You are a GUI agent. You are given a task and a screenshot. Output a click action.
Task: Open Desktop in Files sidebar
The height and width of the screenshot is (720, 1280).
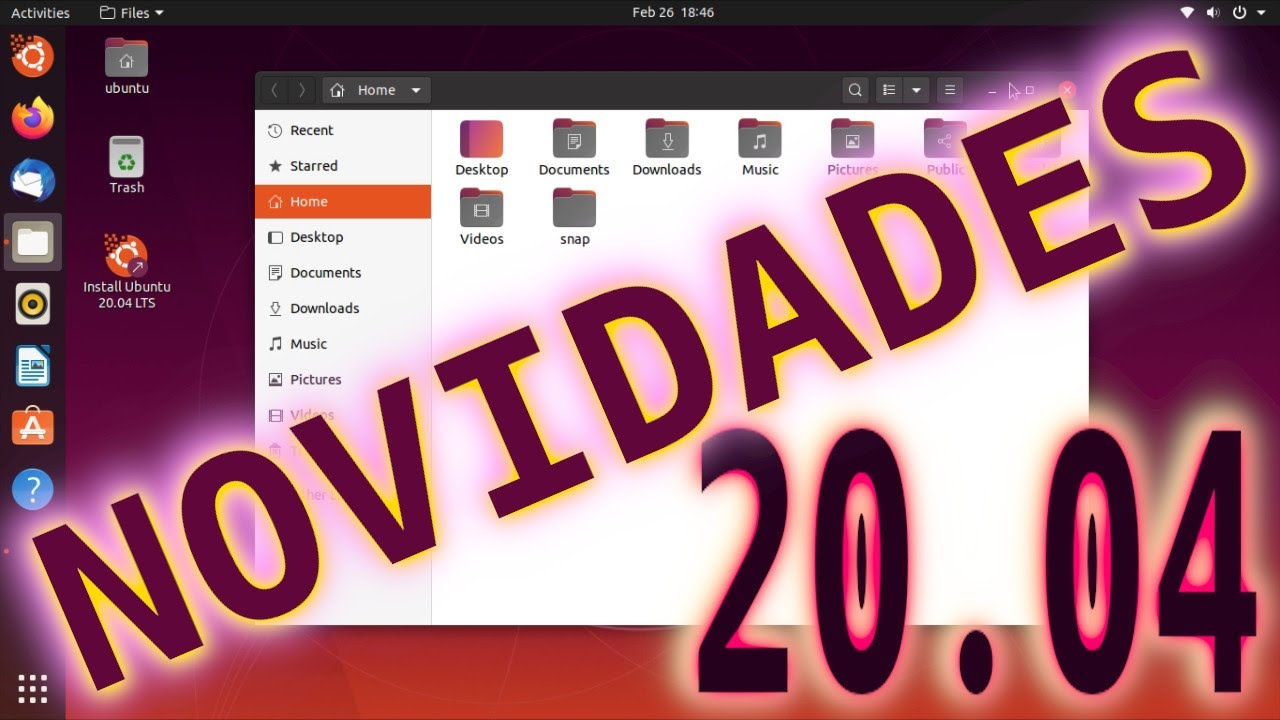[343, 237]
